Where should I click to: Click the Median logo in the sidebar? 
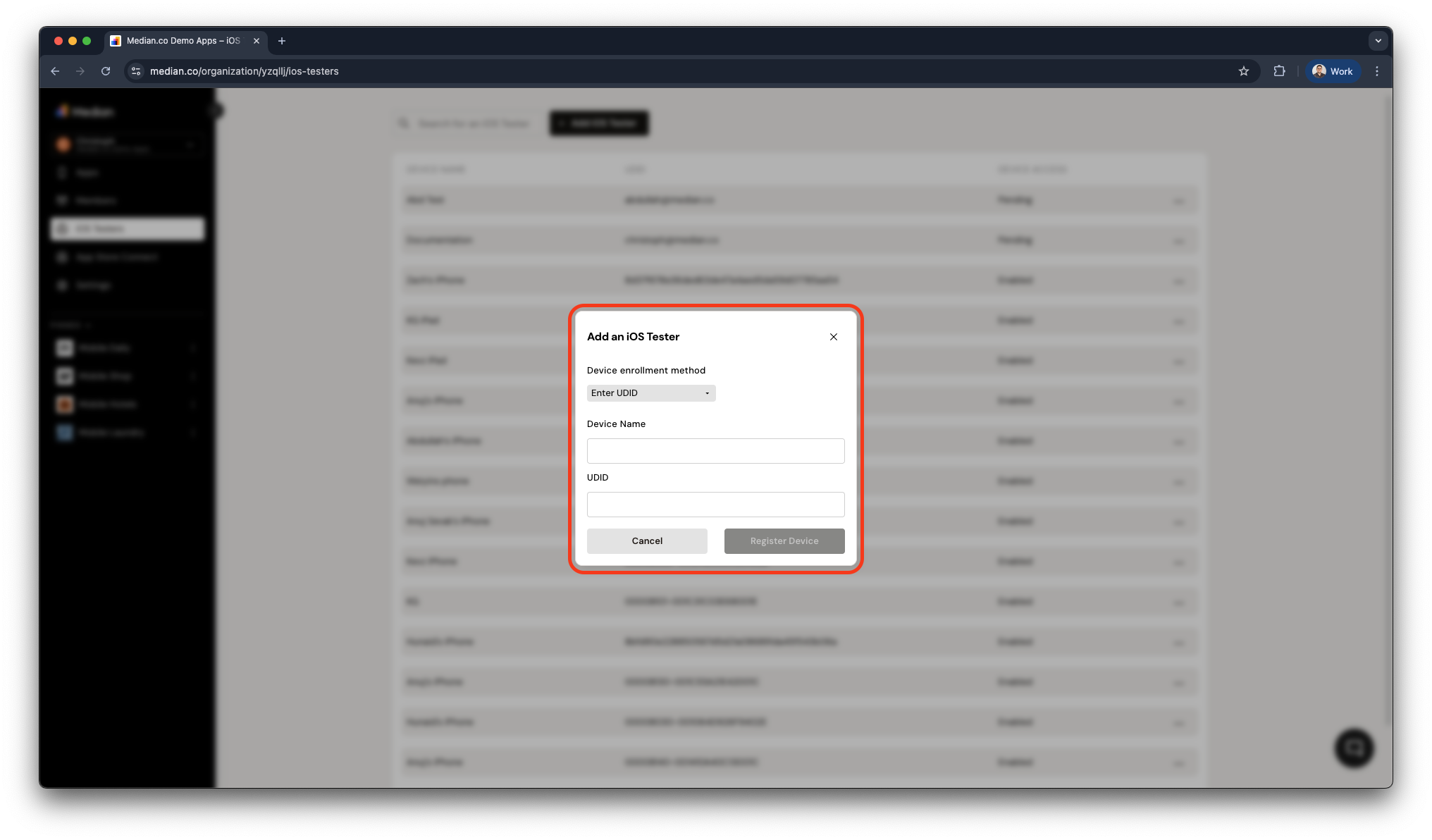click(x=83, y=111)
